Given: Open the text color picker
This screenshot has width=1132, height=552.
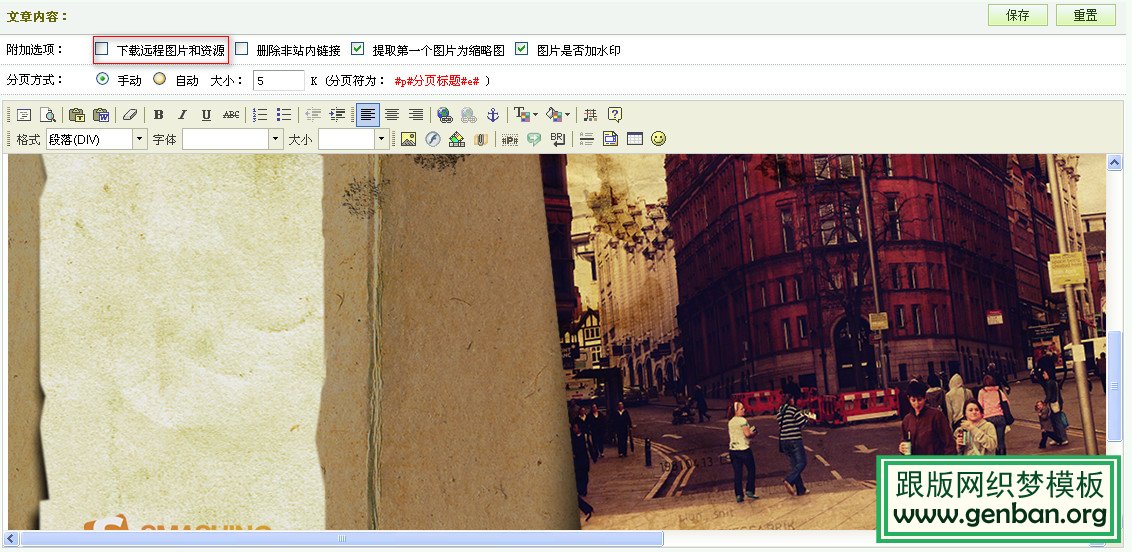Looking at the screenshot, I should [525, 115].
